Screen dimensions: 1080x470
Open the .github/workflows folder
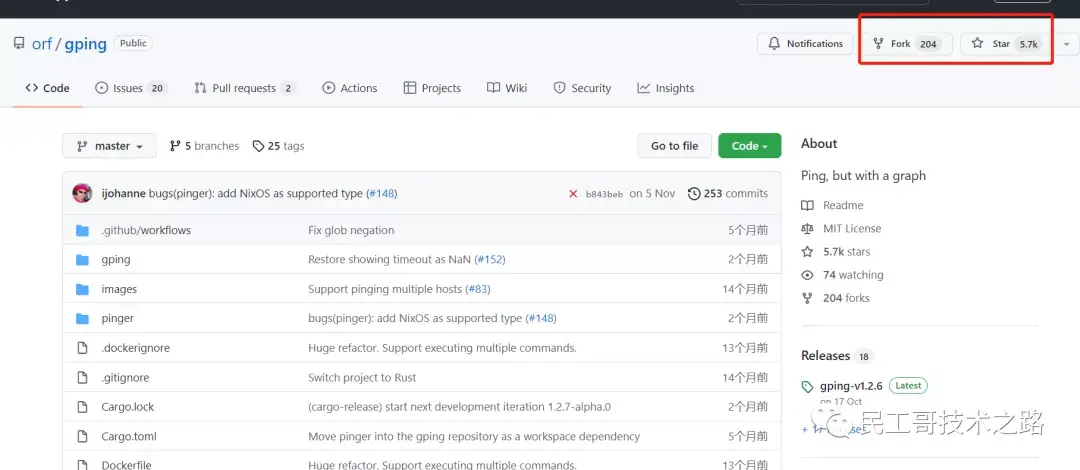coord(146,230)
